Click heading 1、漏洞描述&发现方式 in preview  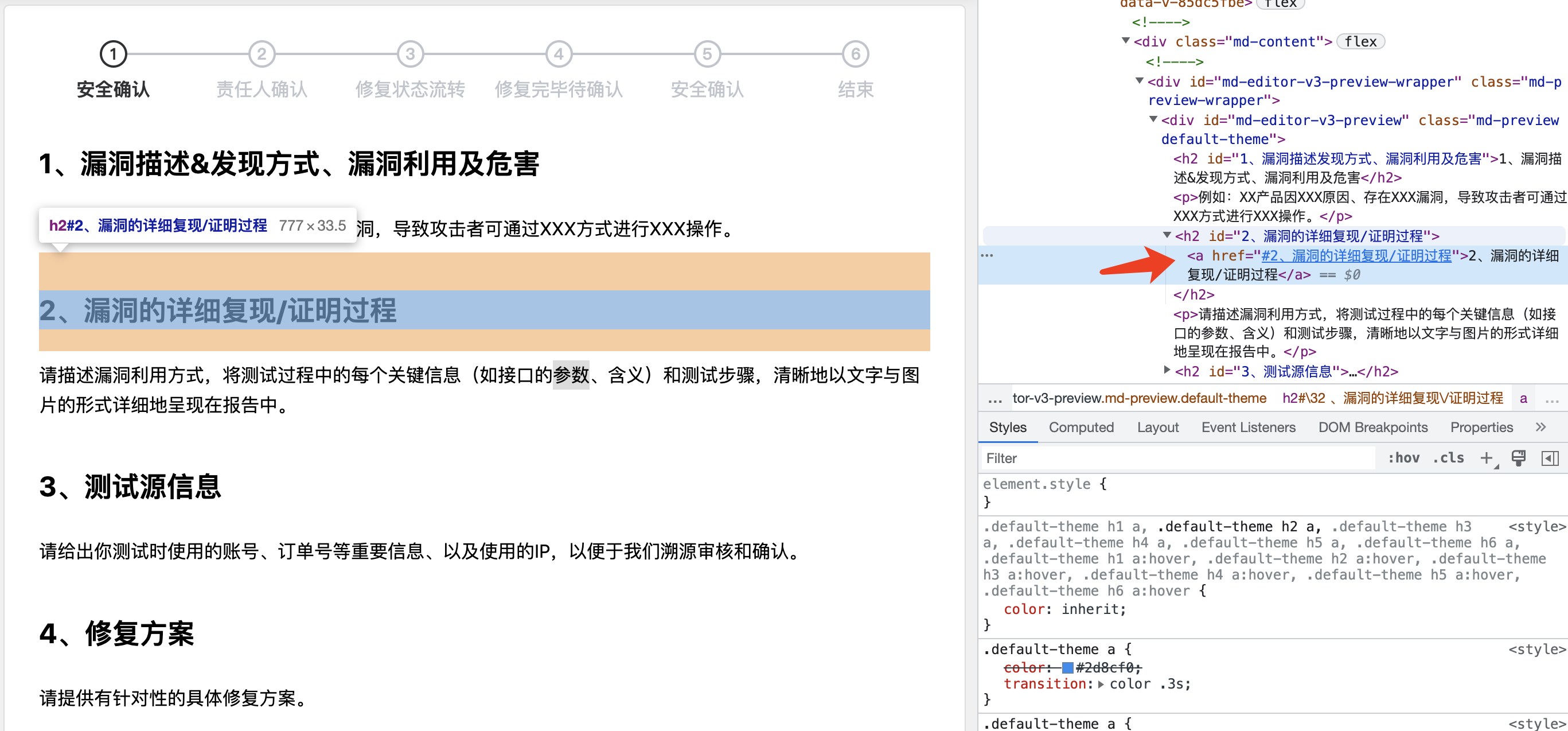[x=289, y=164]
